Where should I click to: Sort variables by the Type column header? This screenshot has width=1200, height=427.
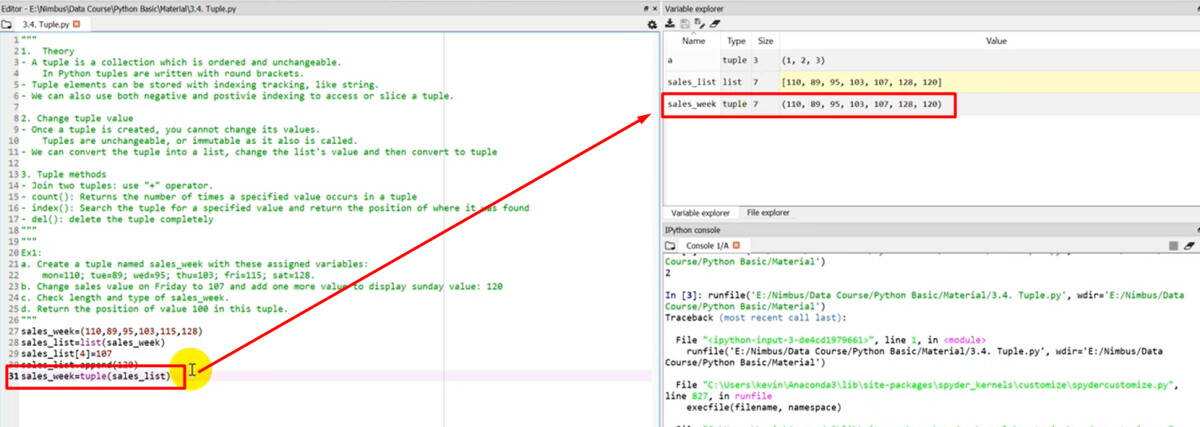coord(736,42)
